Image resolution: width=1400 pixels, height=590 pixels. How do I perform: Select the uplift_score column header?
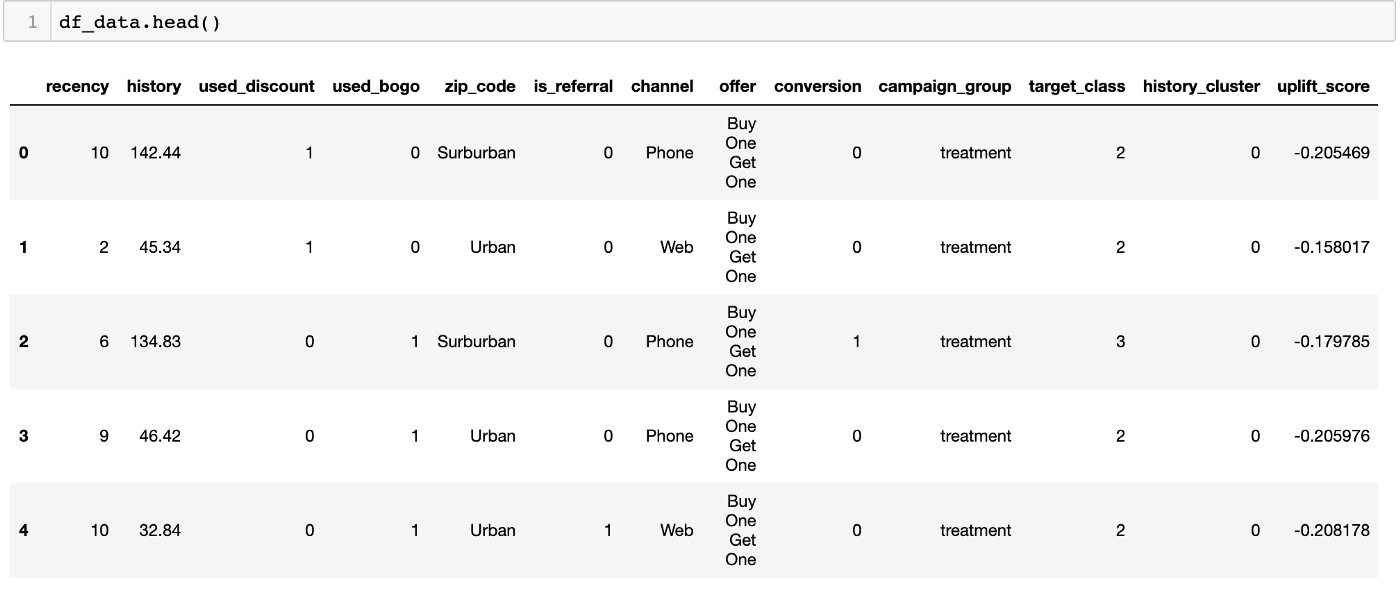pyautogui.click(x=1323, y=86)
